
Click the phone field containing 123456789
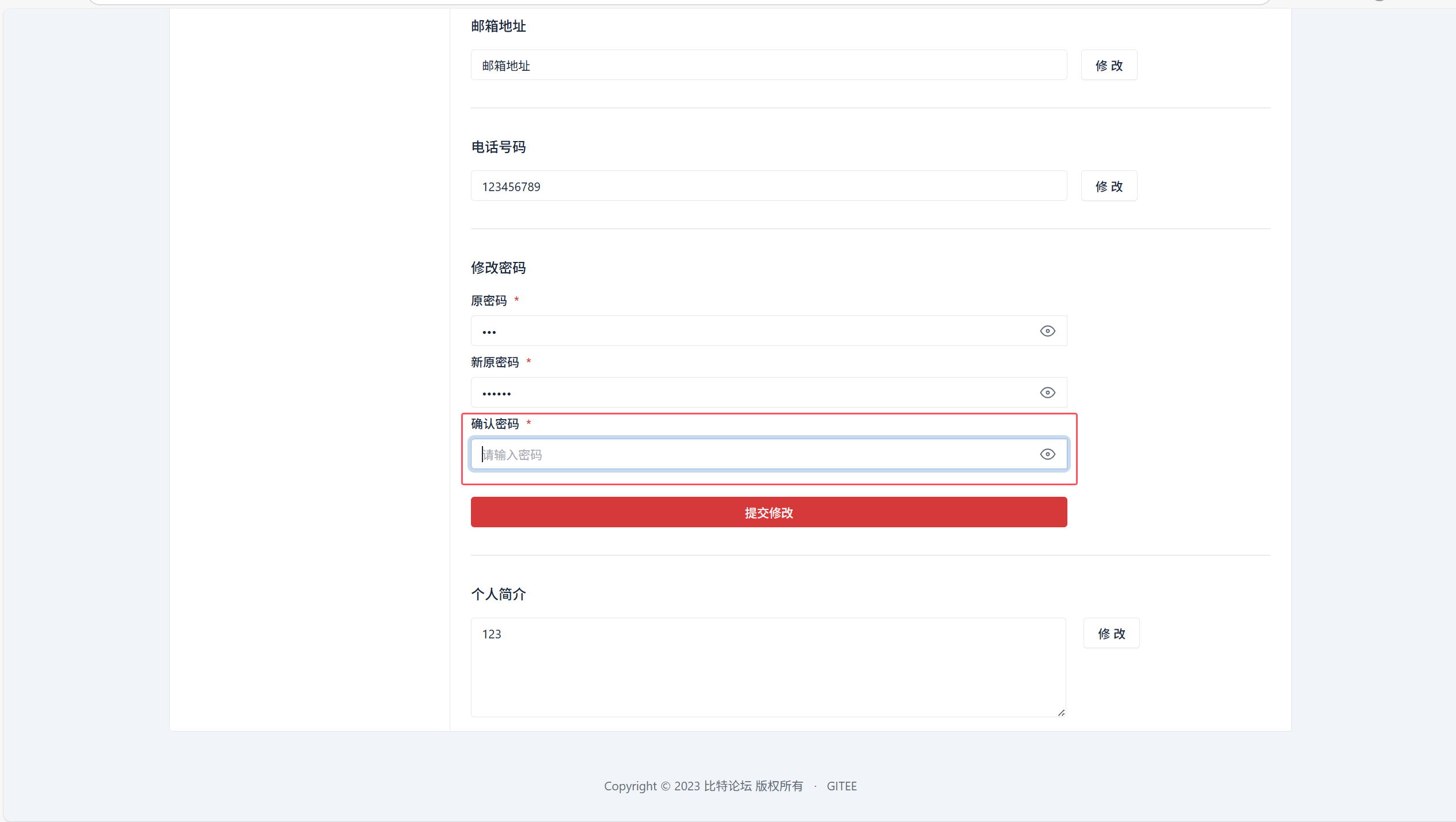tap(768, 186)
